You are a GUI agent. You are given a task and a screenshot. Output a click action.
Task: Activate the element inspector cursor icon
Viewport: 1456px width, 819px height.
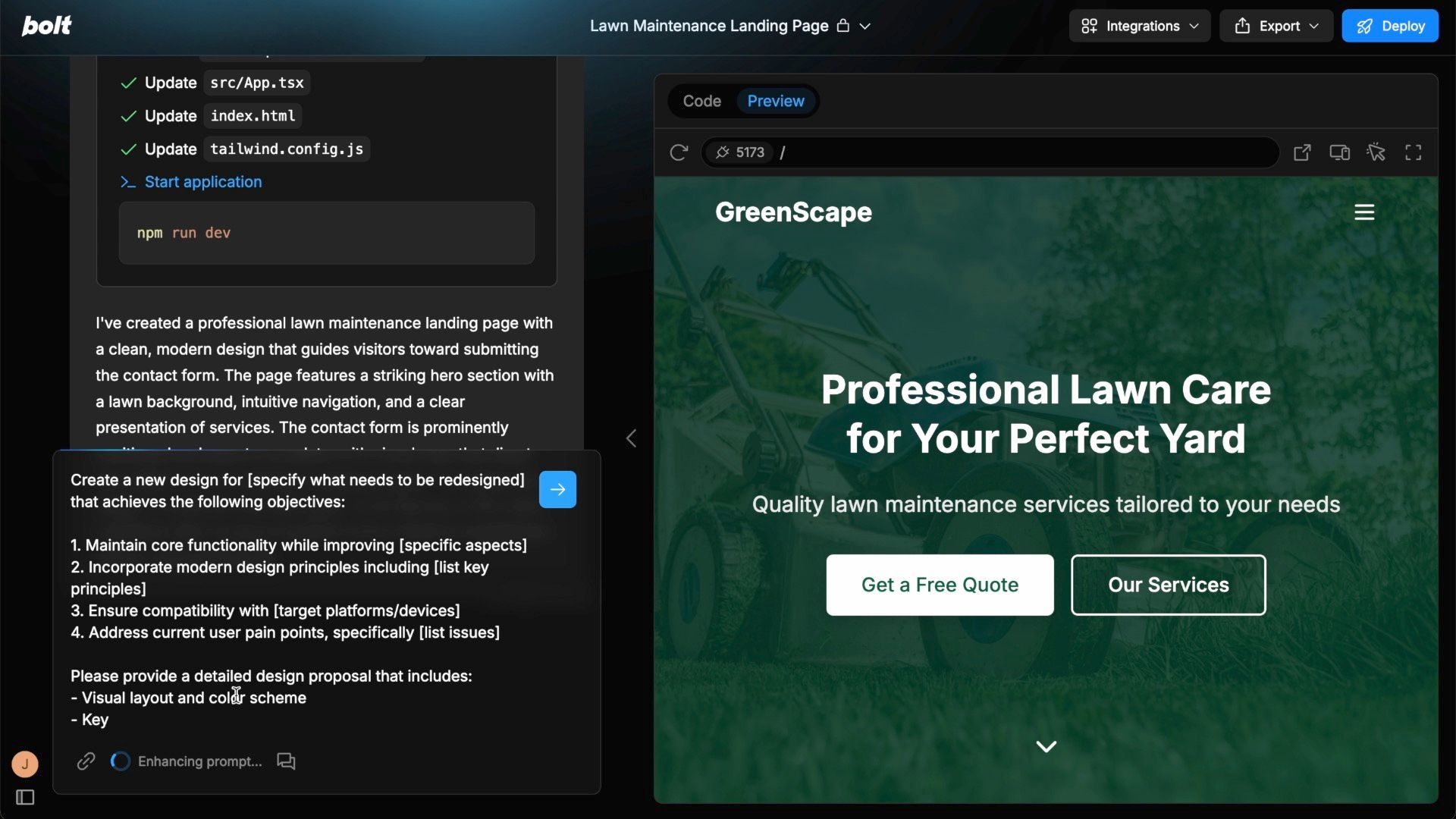point(1376,152)
